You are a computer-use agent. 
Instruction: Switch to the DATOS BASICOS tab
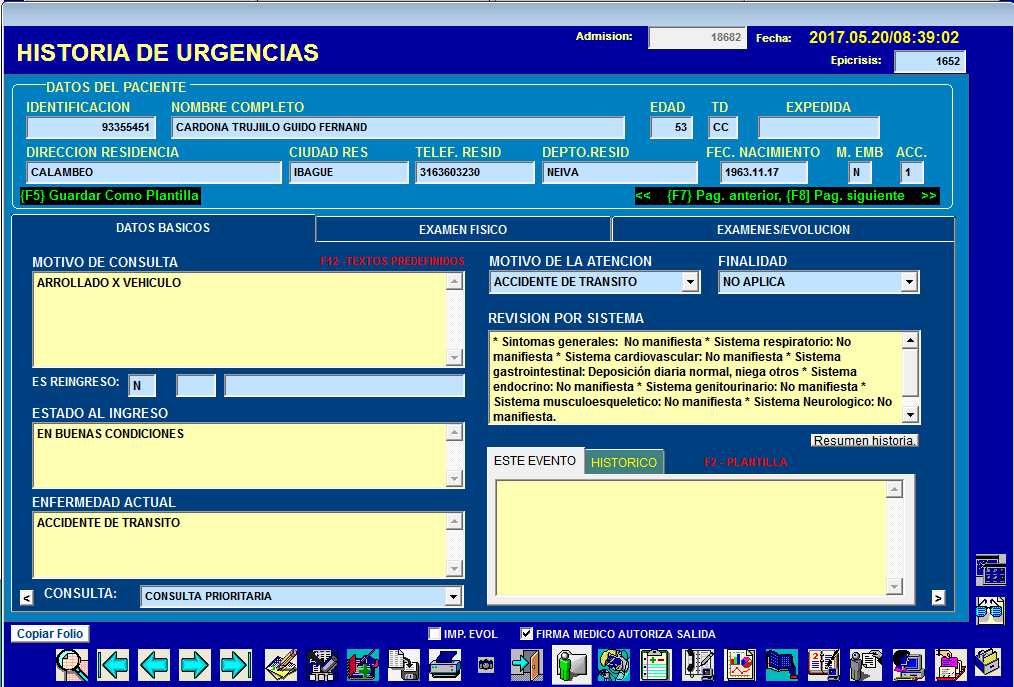tap(163, 228)
